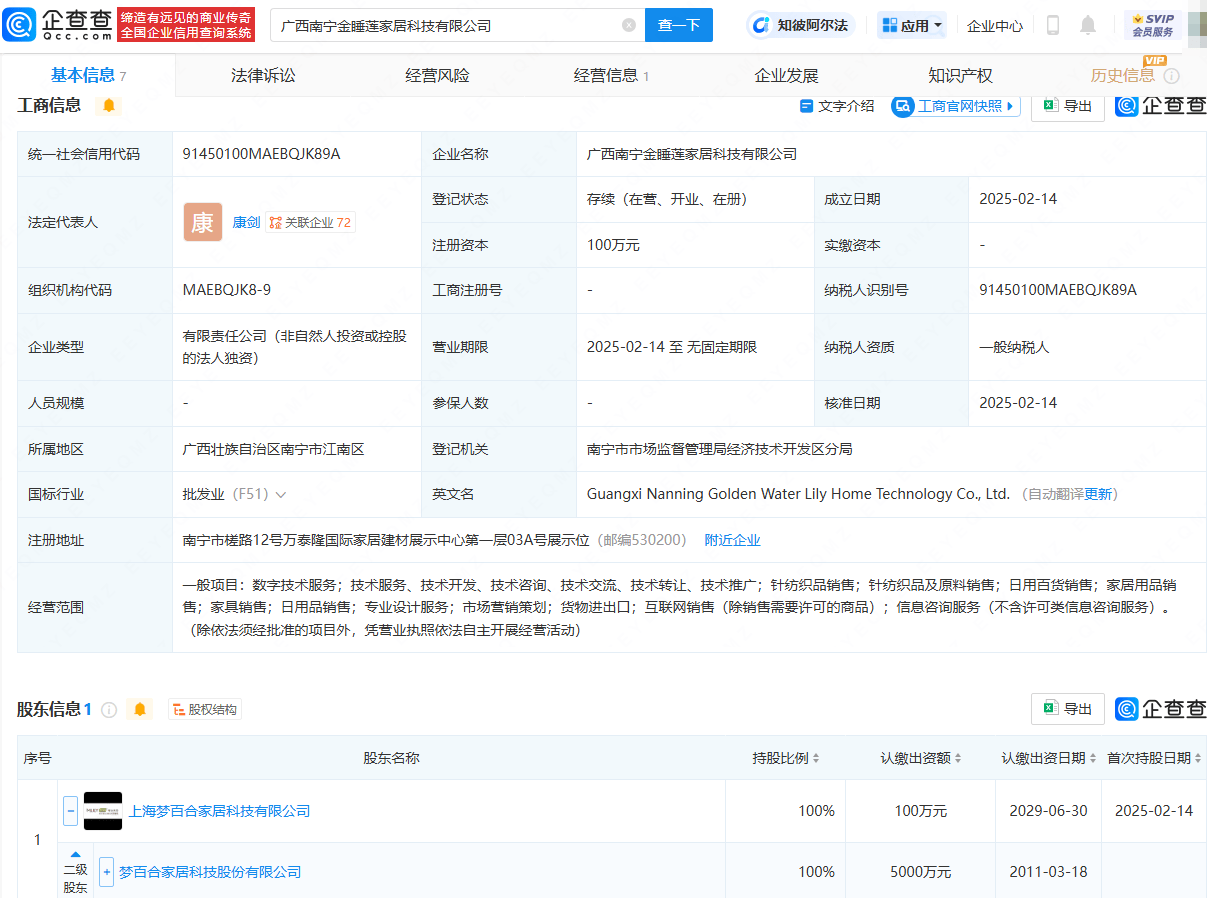Viewport: 1207px width, 898px height.
Task: Click 更新 link for English name
Action: pyautogui.click(x=1098, y=494)
